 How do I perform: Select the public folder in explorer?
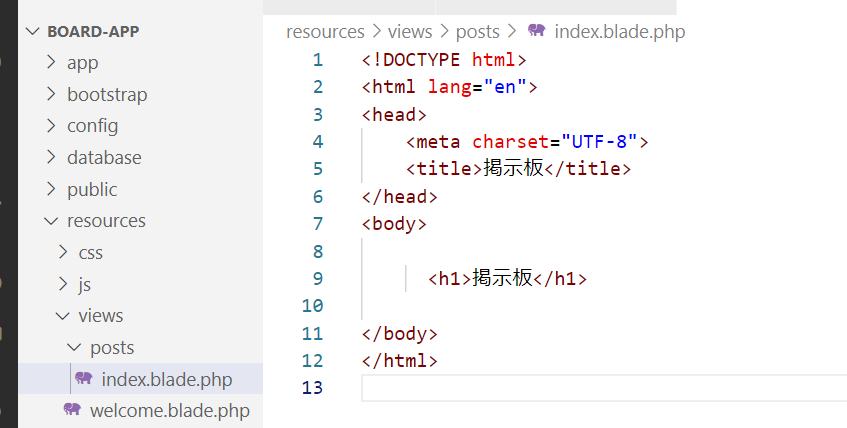(92, 189)
